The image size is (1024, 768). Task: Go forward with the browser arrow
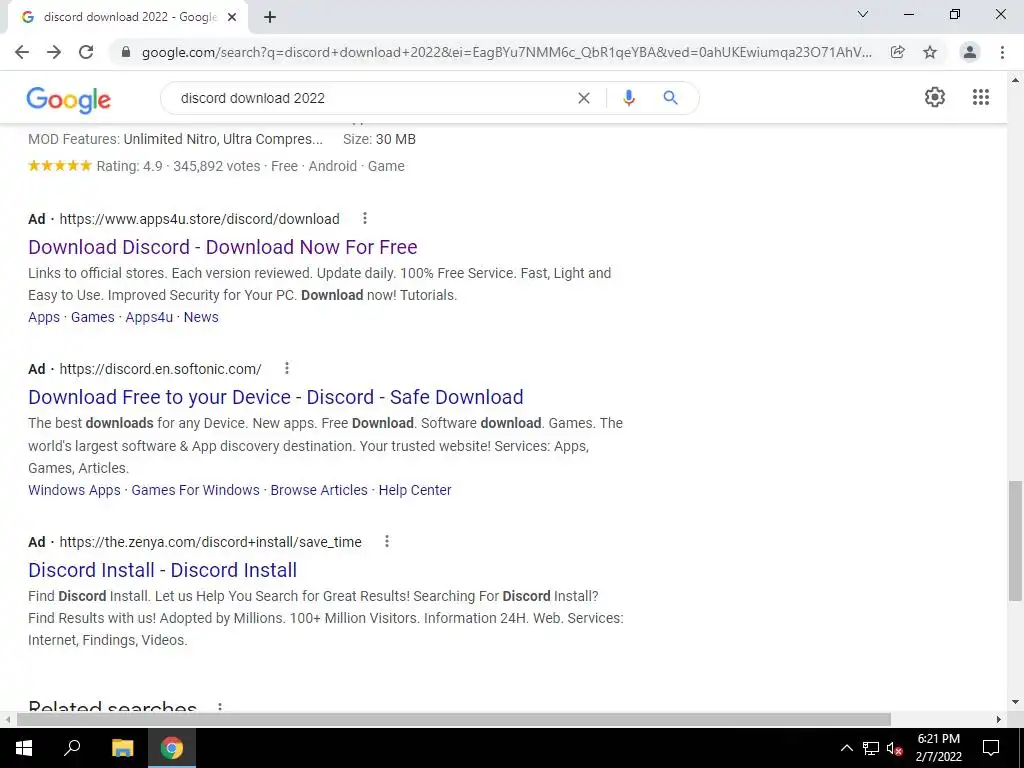click(54, 52)
